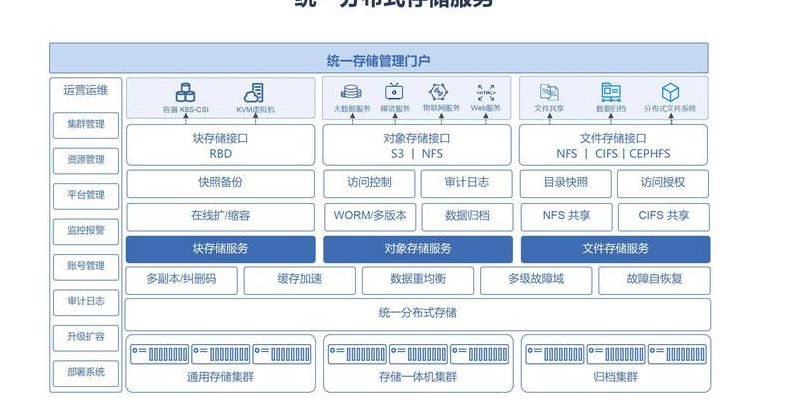Select the 缓存加速 box

click(x=299, y=280)
